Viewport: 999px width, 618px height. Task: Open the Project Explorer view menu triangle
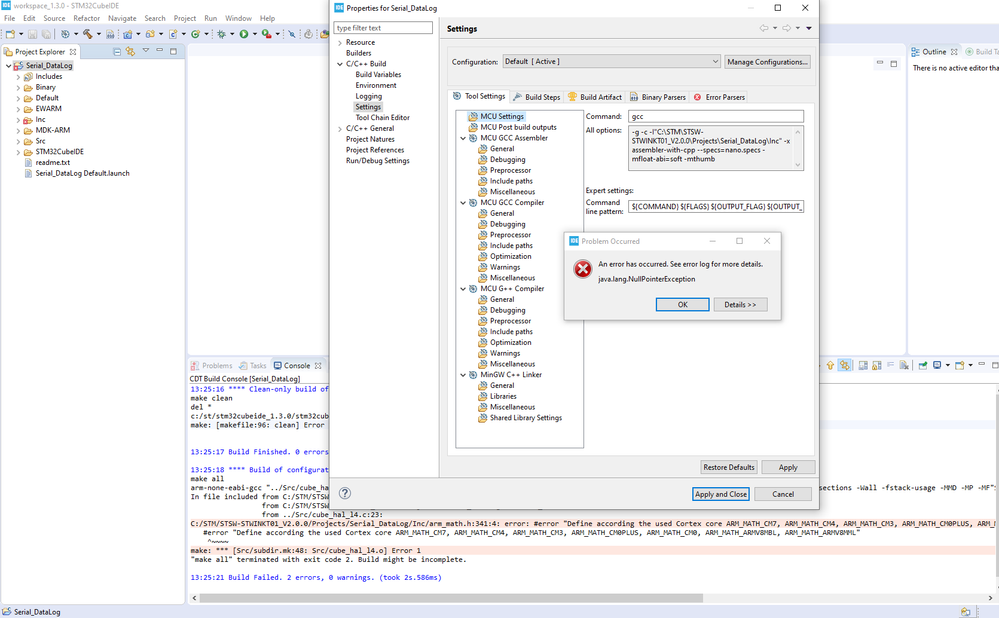(x=146, y=51)
